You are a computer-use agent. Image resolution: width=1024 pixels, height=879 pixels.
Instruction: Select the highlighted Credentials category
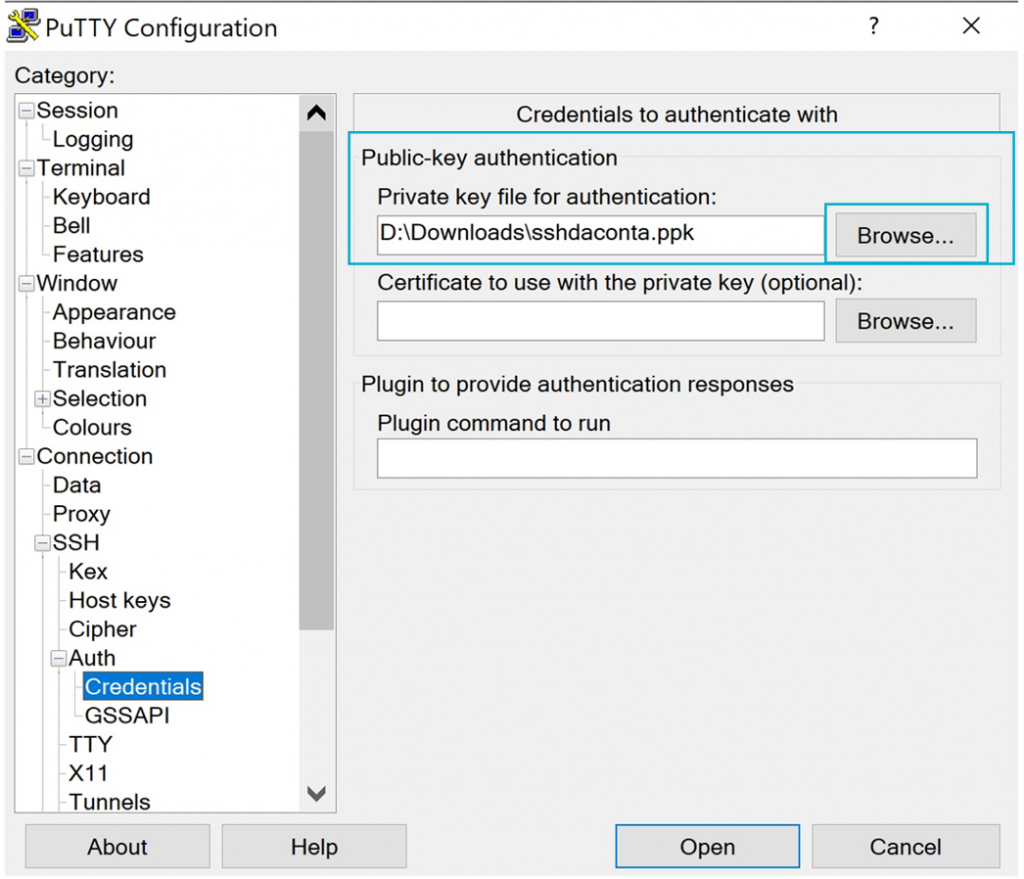click(x=143, y=686)
